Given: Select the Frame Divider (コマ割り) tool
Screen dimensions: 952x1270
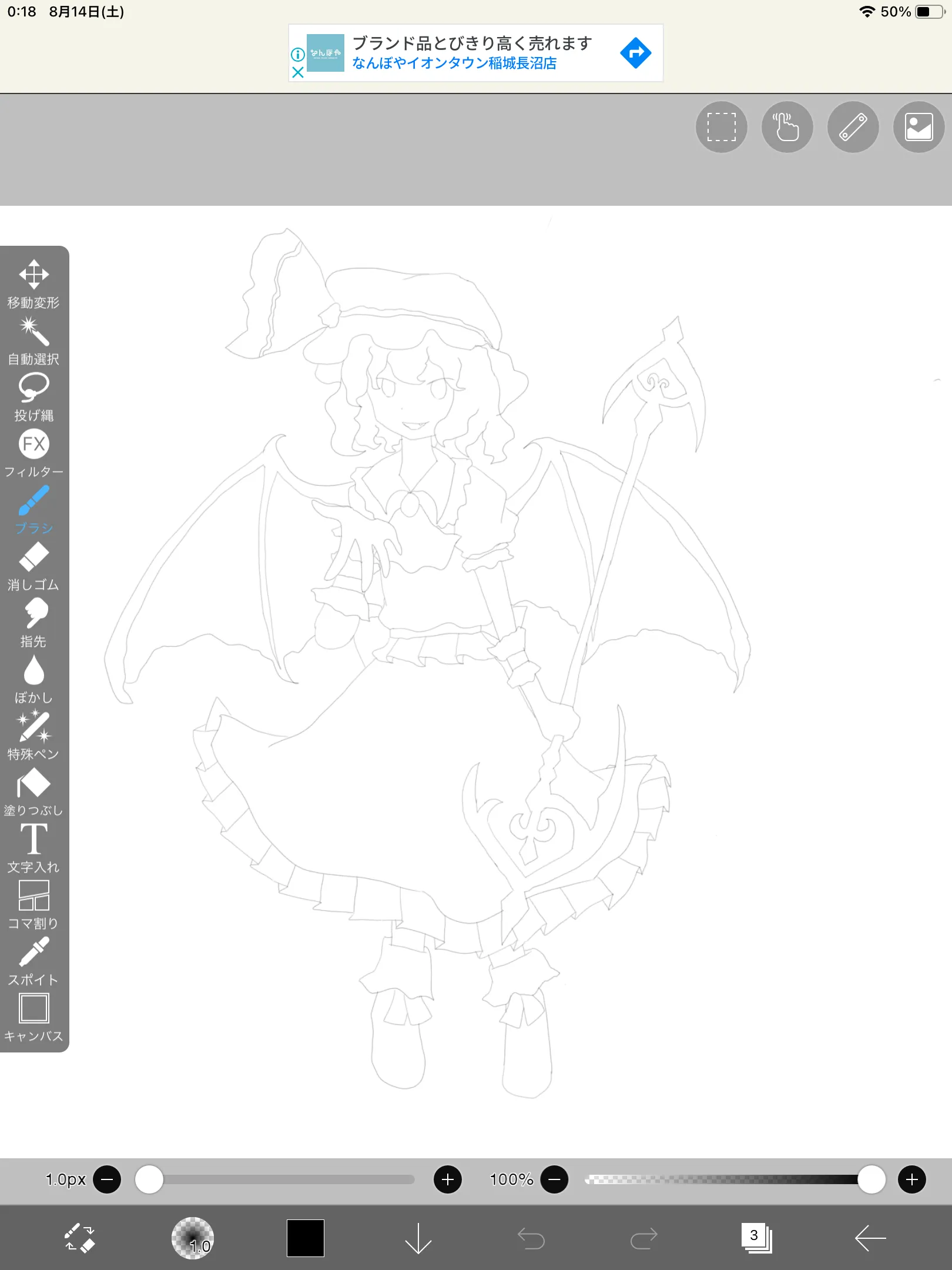Looking at the screenshot, I should point(33,905).
